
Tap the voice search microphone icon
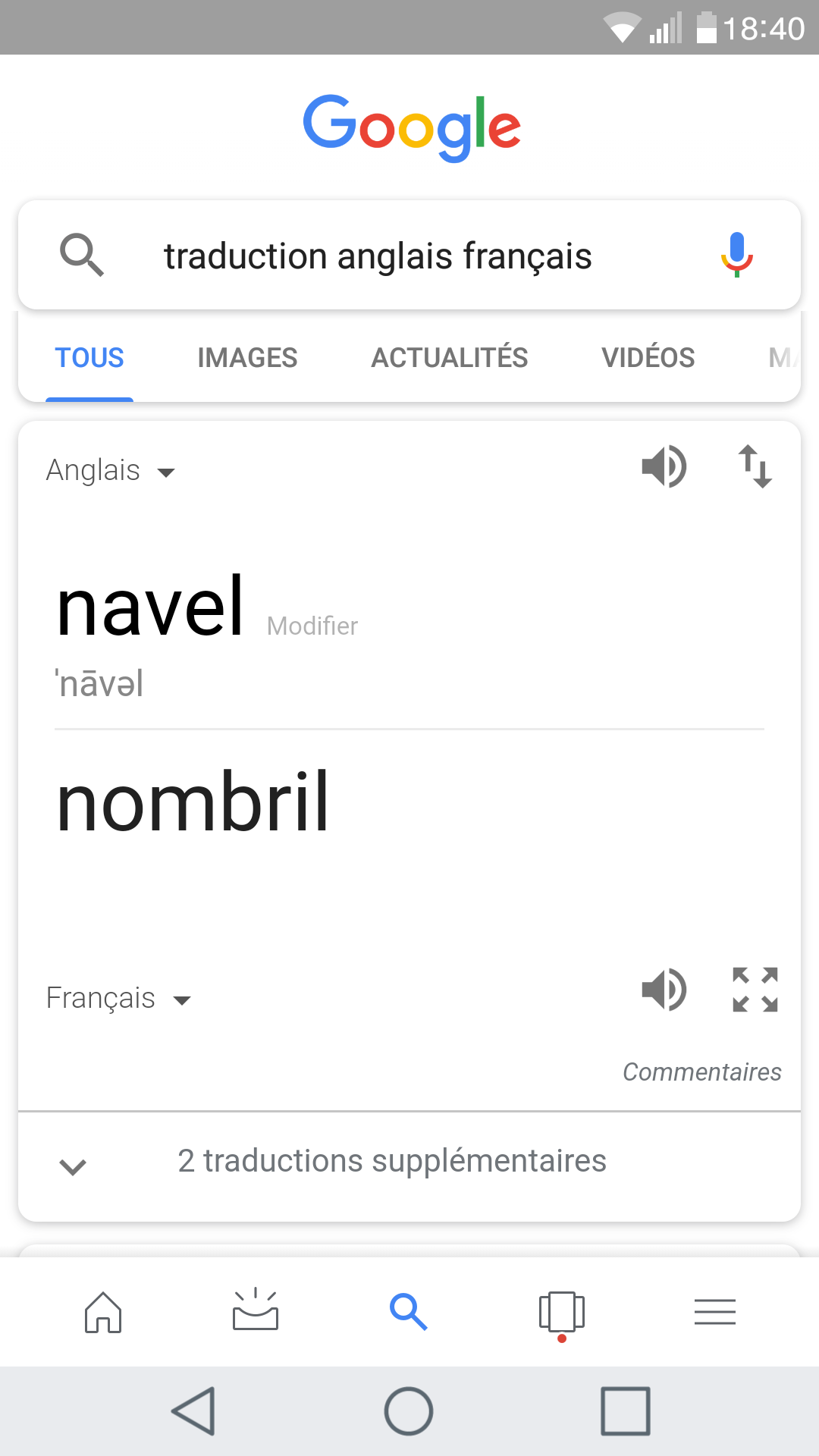(736, 255)
